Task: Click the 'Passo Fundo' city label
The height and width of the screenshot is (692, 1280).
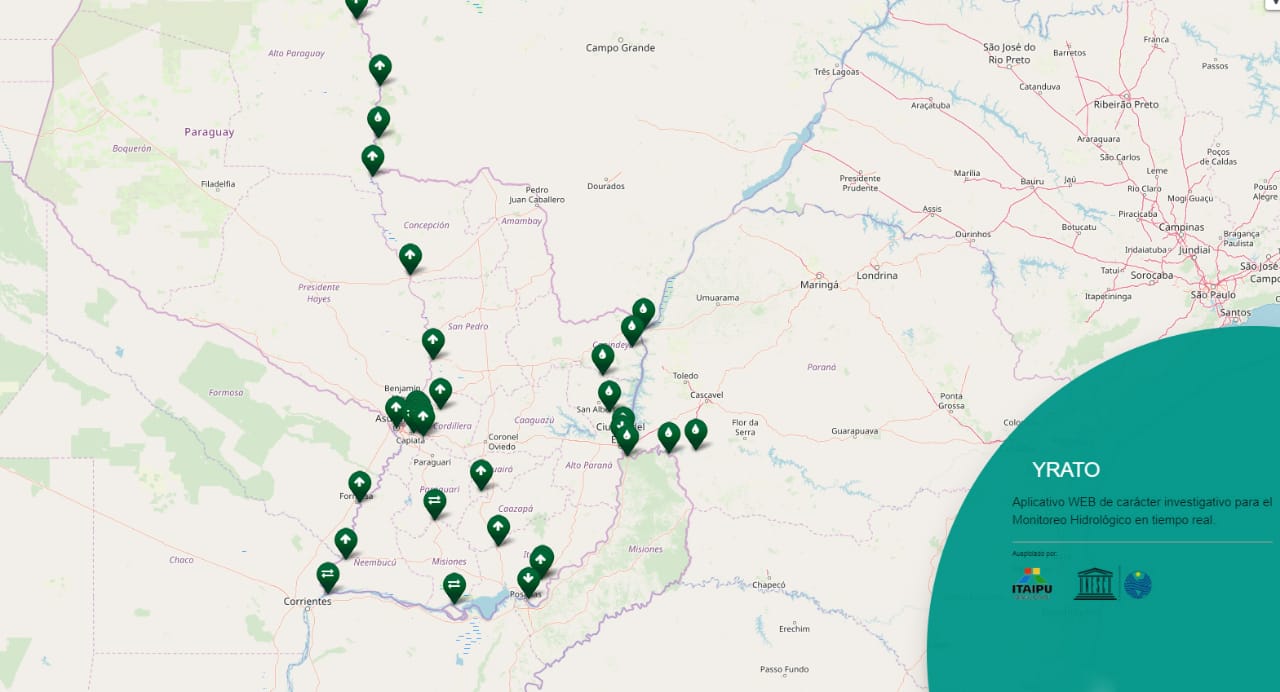Action: tap(785, 669)
